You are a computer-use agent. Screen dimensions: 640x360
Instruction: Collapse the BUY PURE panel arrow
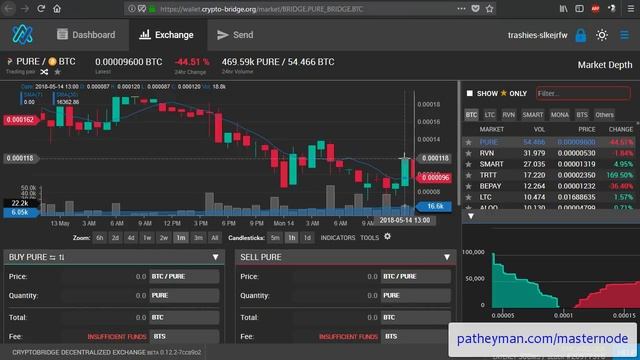216,257
